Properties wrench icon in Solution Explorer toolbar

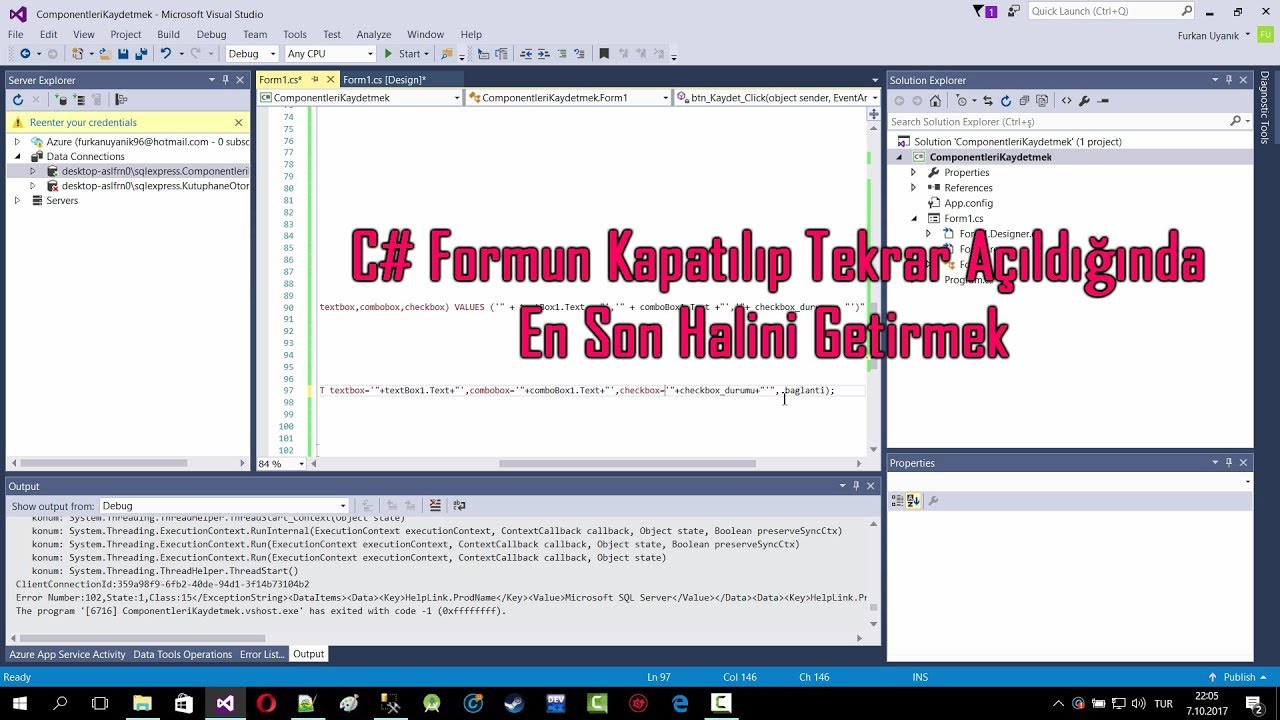coord(1084,101)
